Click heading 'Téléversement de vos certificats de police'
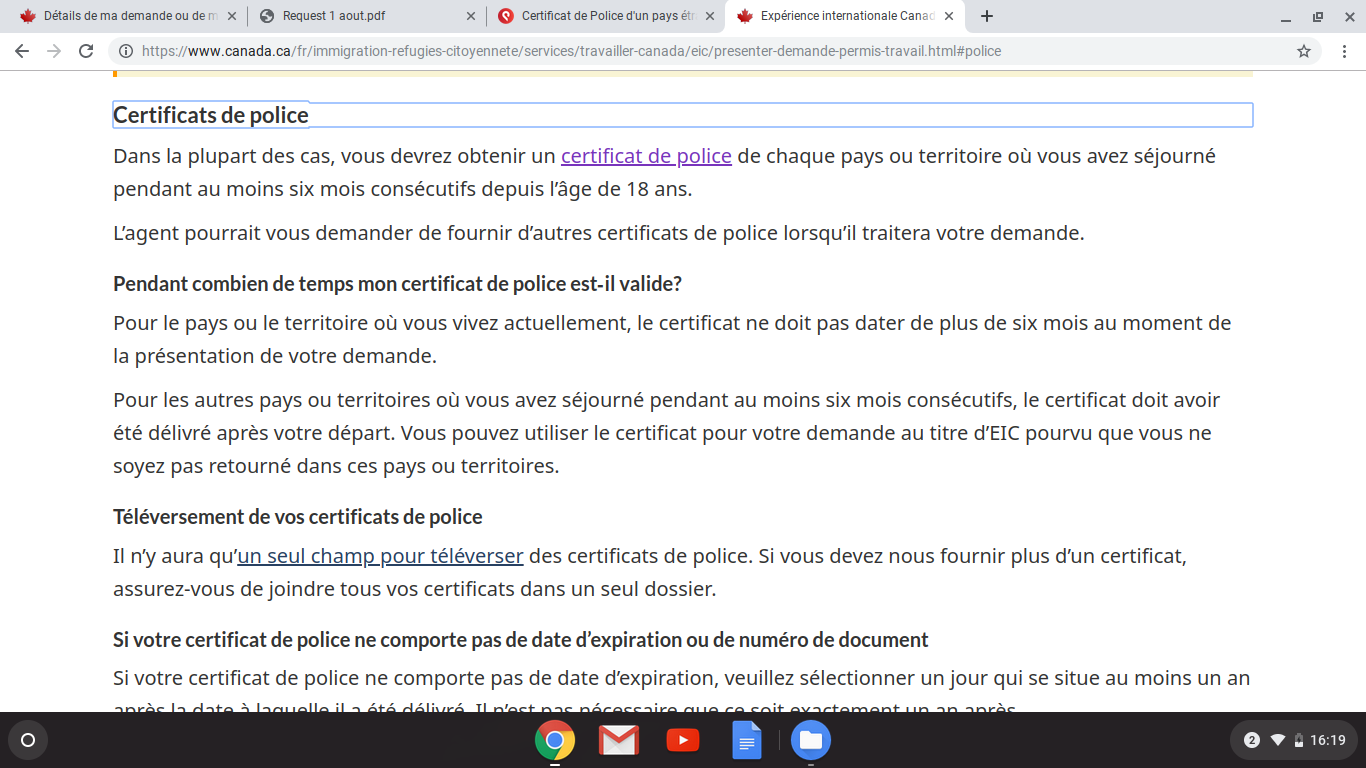 (x=298, y=517)
